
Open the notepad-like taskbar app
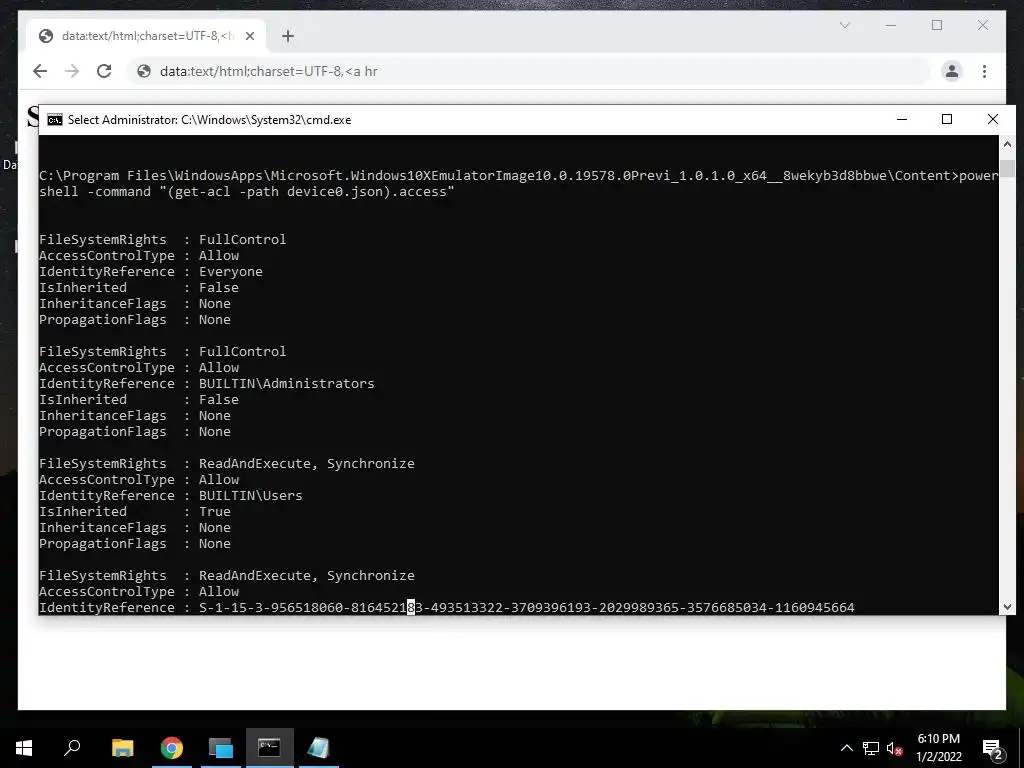click(x=319, y=748)
